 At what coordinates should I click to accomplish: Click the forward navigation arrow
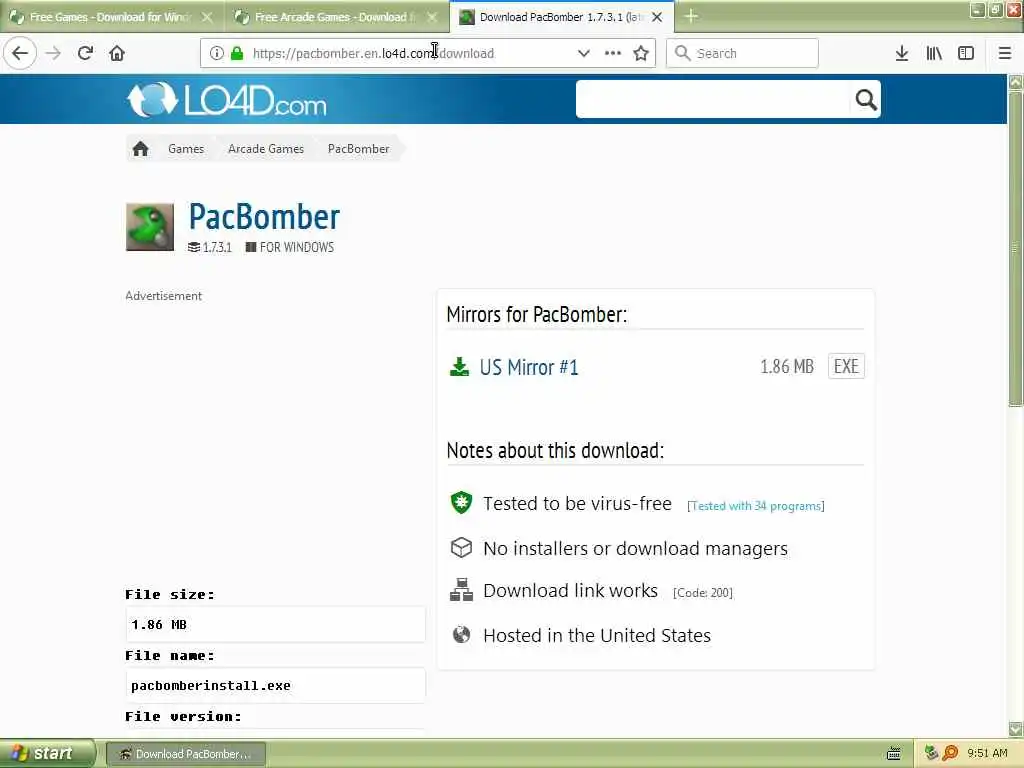[53, 53]
